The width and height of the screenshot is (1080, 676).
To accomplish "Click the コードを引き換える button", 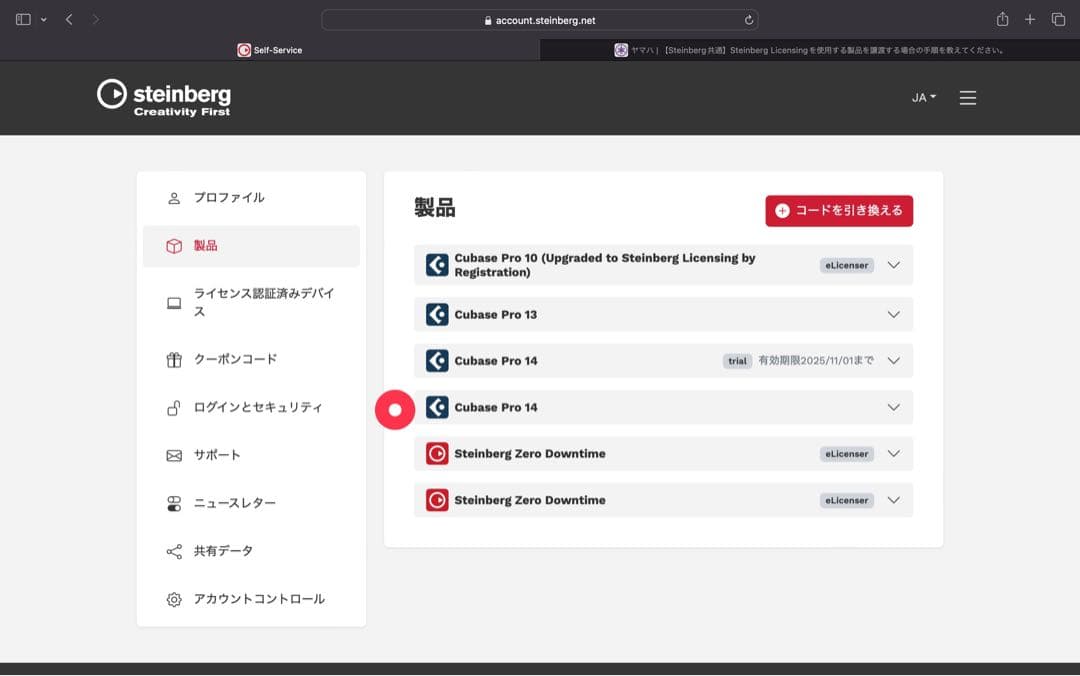I will click(x=838, y=211).
